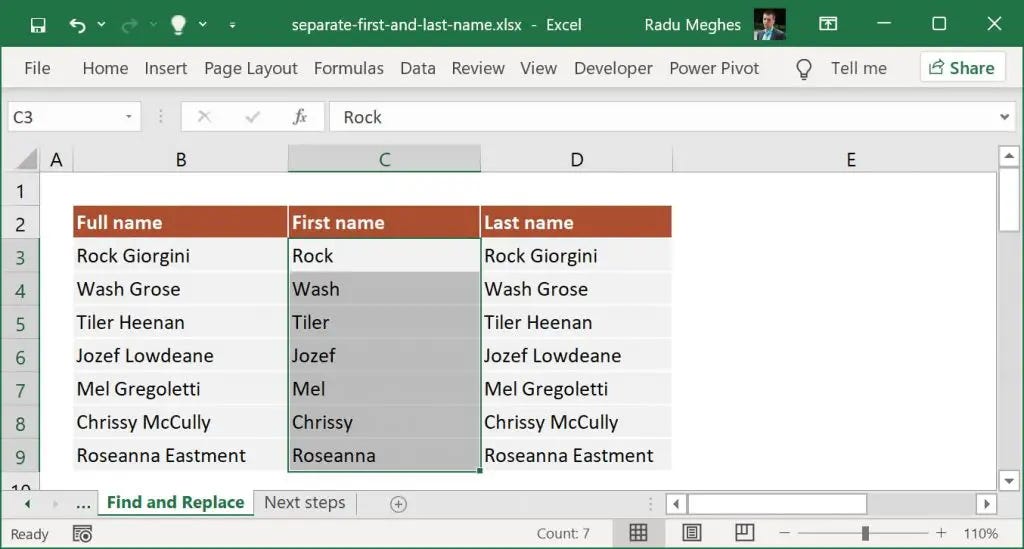Viewport: 1024px width, 549px height.
Task: Click the Undo arrow icon
Action: point(77,25)
